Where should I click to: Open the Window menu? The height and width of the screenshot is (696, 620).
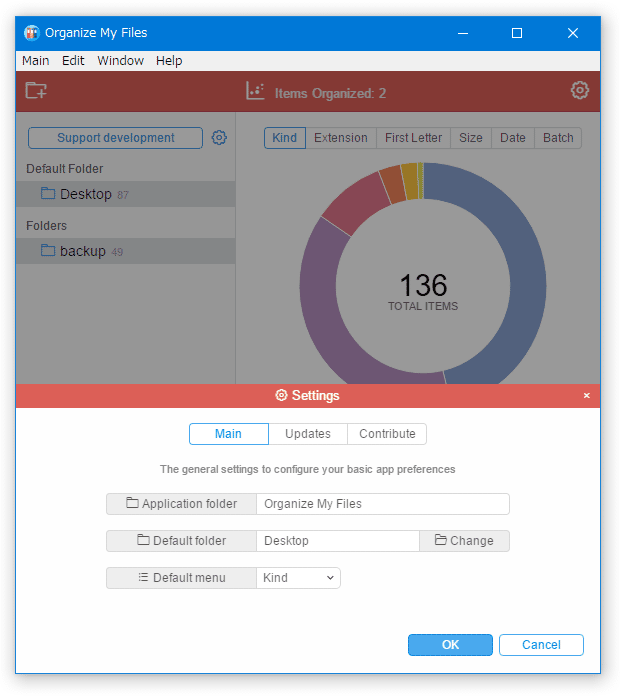point(120,60)
